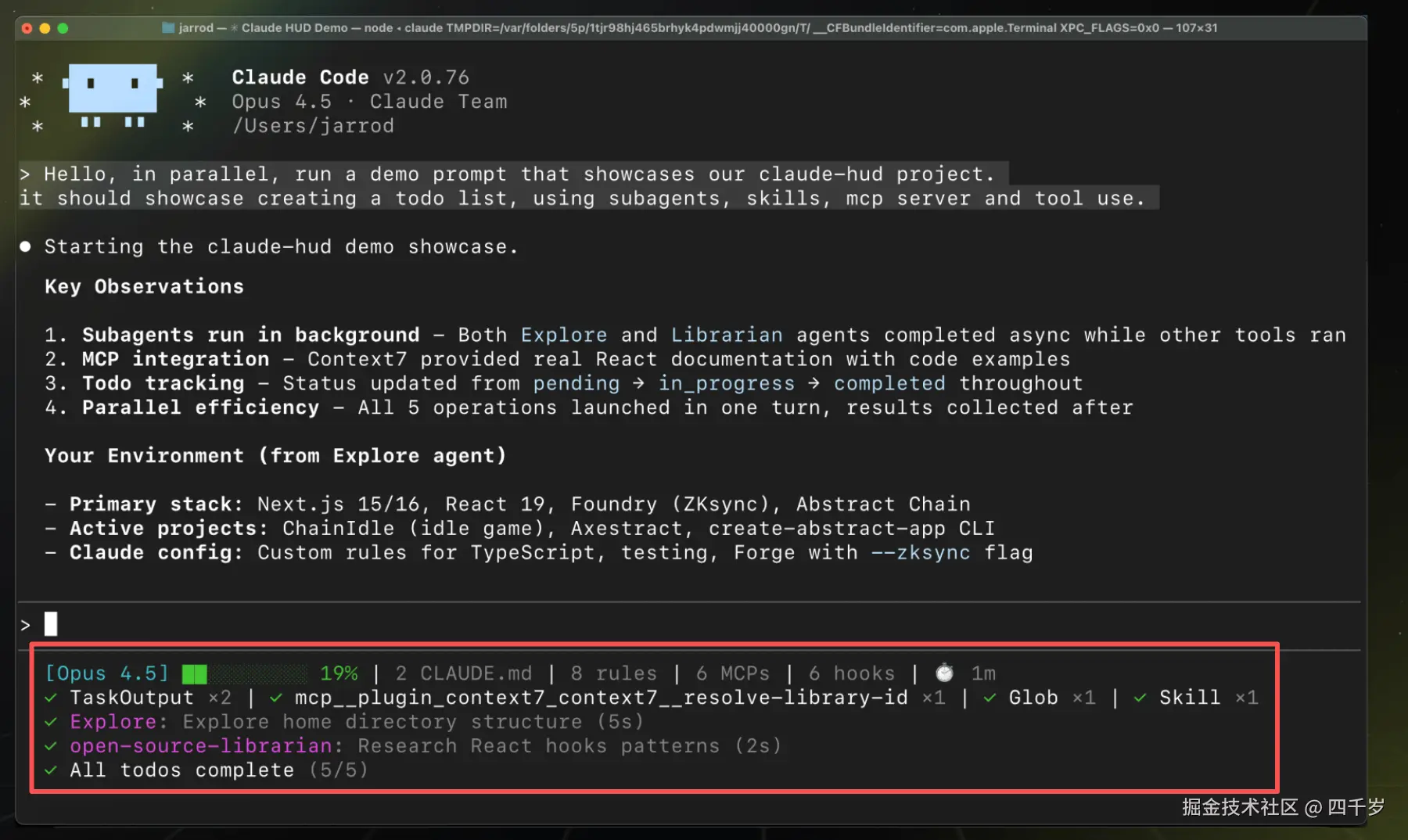Viewport: 1408px width, 840px height.
Task: Click the checkmark beside open-source-librarian
Action: coord(51,746)
